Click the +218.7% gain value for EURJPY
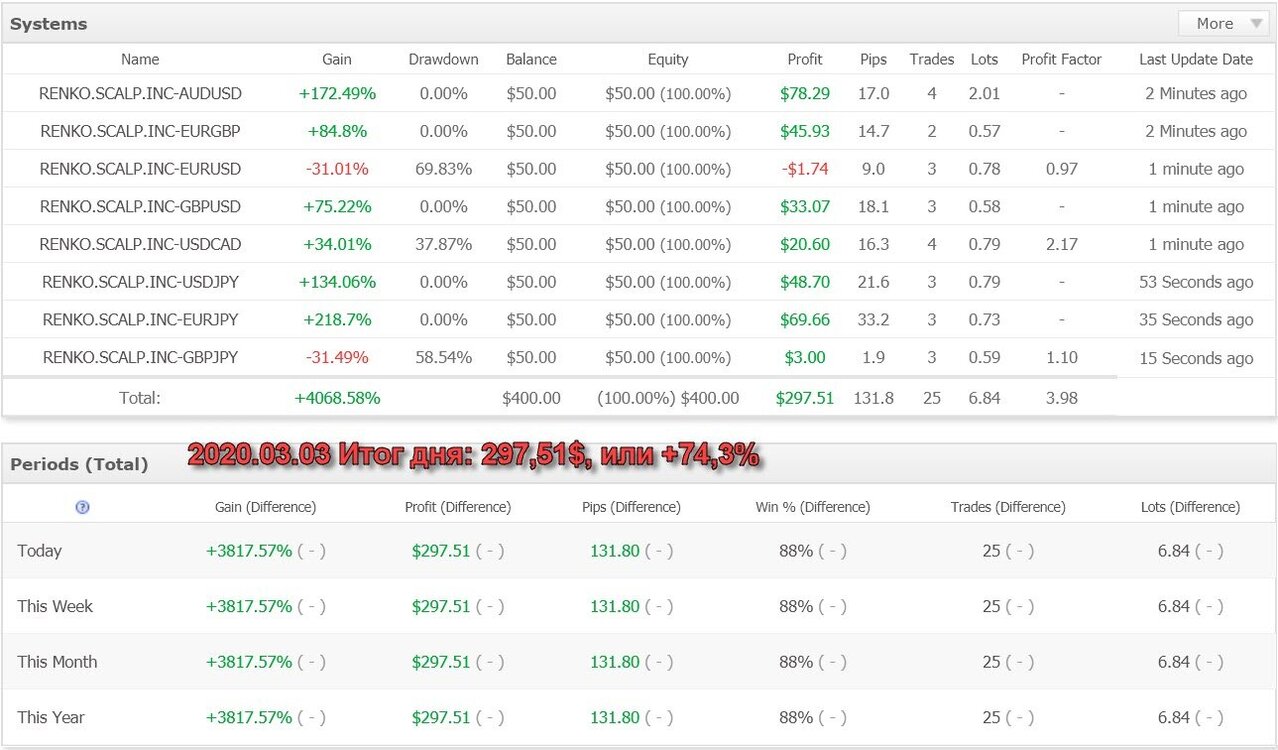Screen dimensions: 1278x750 (337, 320)
